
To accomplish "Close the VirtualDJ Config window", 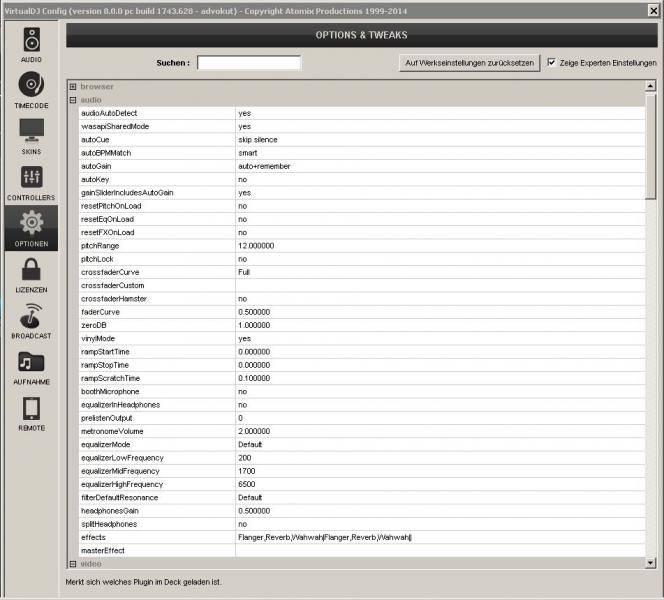I will tap(654, 11).
